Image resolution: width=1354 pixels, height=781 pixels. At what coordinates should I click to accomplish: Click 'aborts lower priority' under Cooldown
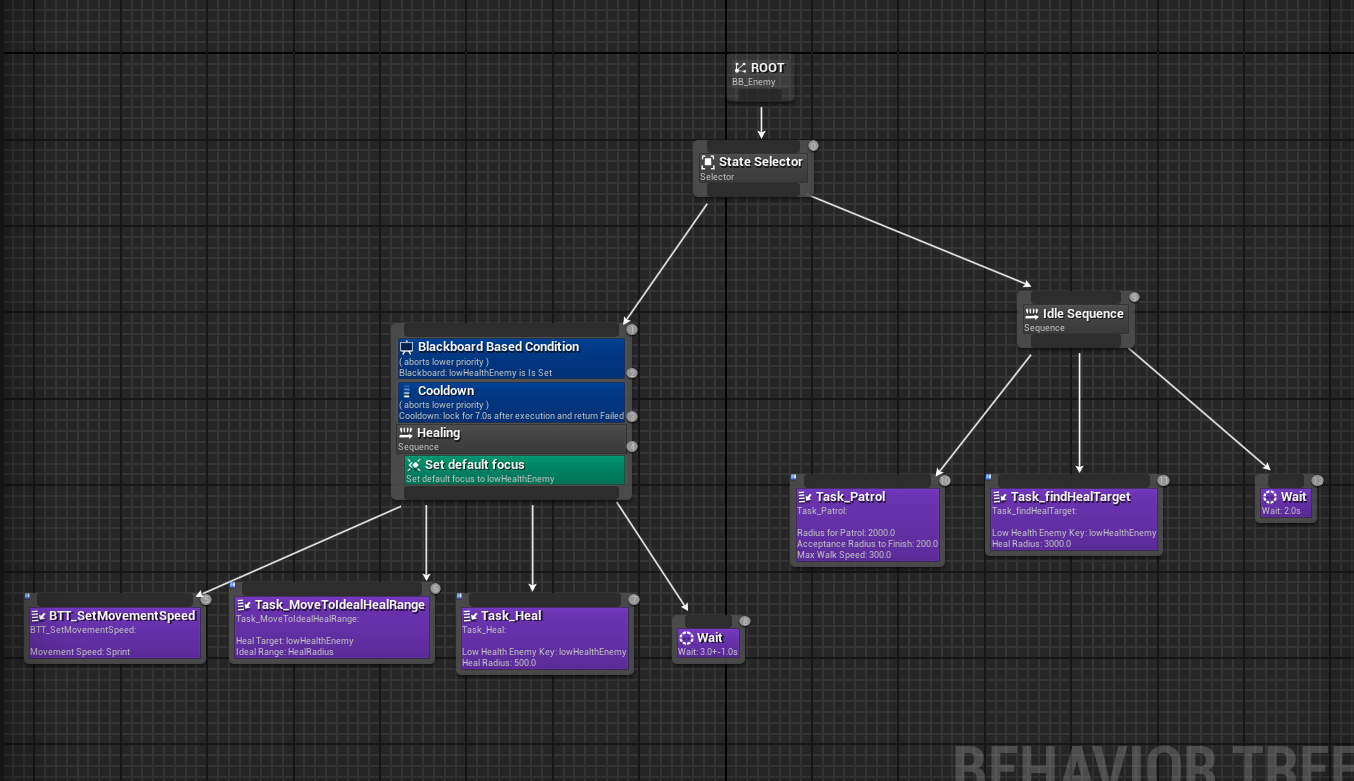pyautogui.click(x=444, y=405)
